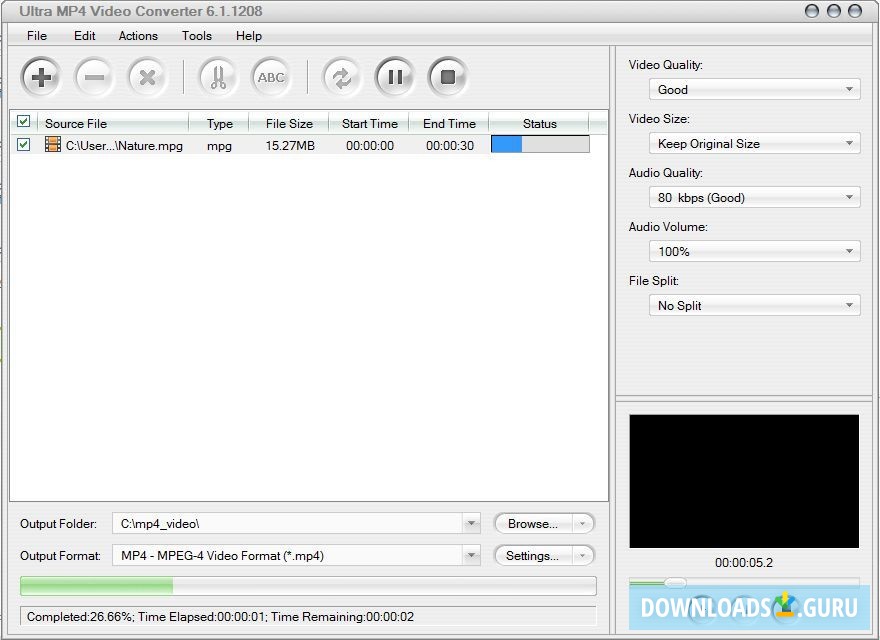This screenshot has height=640, width=880.
Task: Open the Edit menu
Action: (85, 35)
